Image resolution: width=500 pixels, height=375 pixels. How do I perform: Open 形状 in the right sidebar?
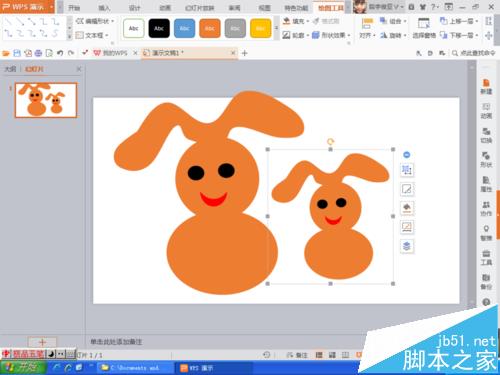click(486, 160)
